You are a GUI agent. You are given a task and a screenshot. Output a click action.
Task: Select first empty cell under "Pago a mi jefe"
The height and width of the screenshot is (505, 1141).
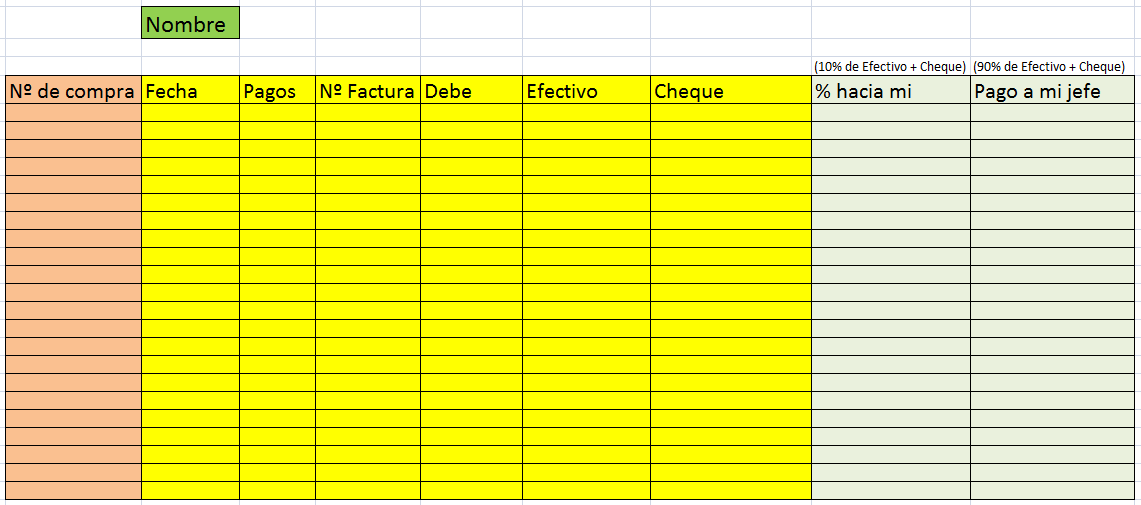1052,113
